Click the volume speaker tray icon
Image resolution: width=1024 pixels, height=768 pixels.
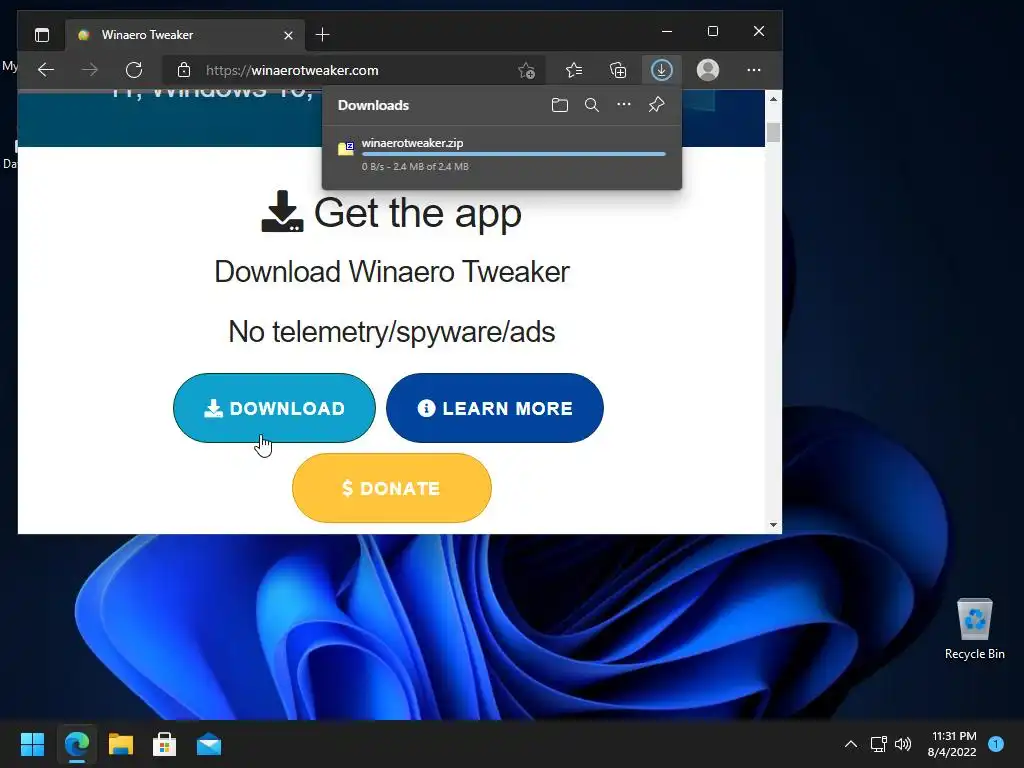coord(903,744)
